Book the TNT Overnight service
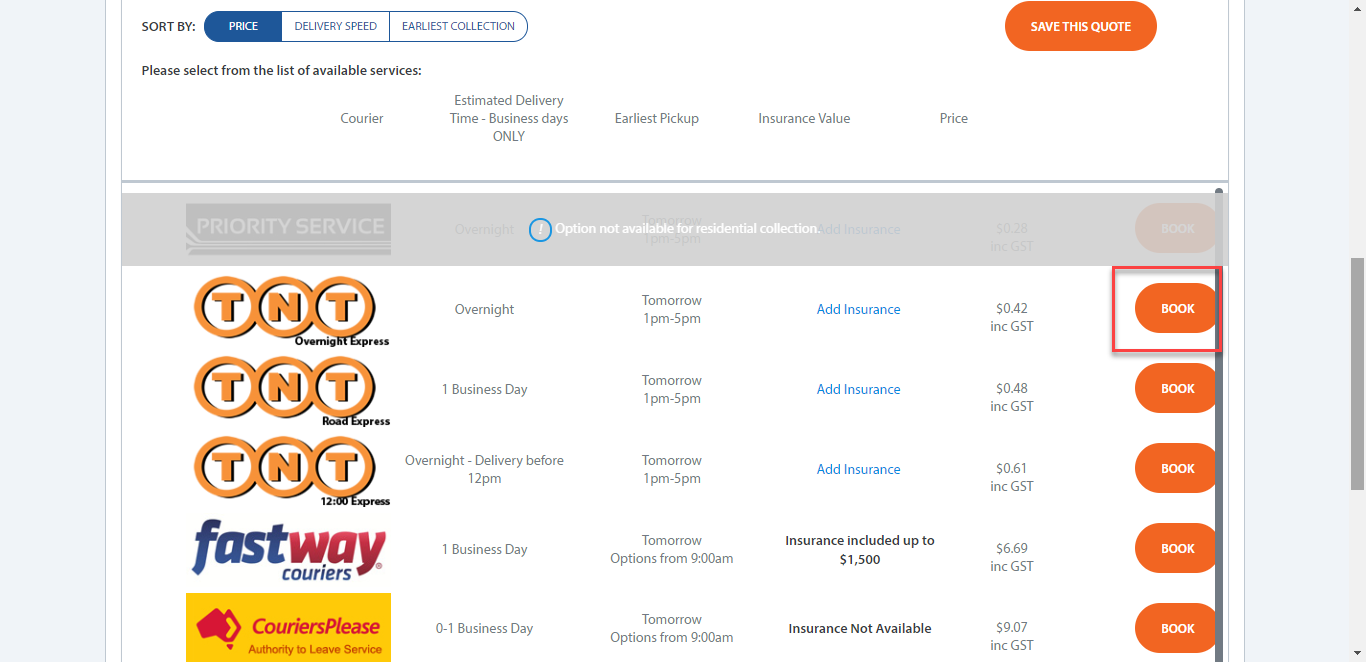This screenshot has height=662, width=1366. pos(1175,308)
